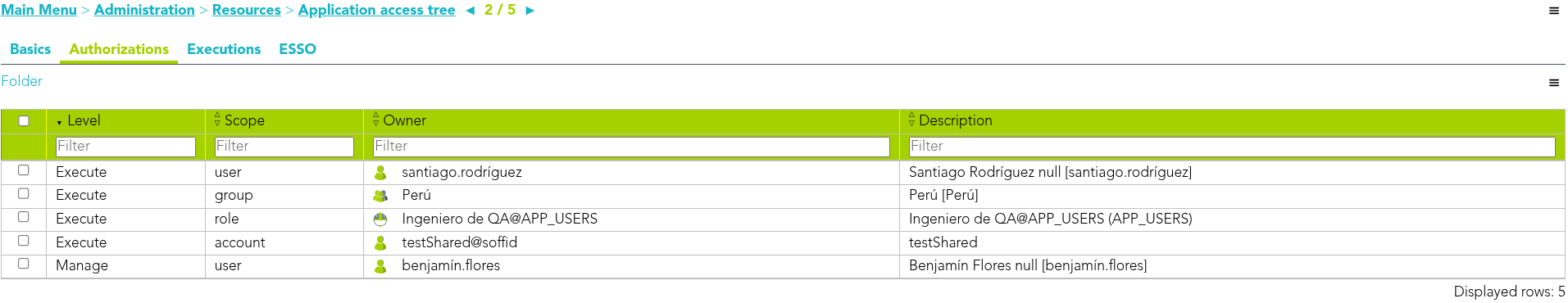Screen dimensions: 1568x303
Task: Check the Manage benjamín.flores row checkbox
Action: (x=24, y=264)
